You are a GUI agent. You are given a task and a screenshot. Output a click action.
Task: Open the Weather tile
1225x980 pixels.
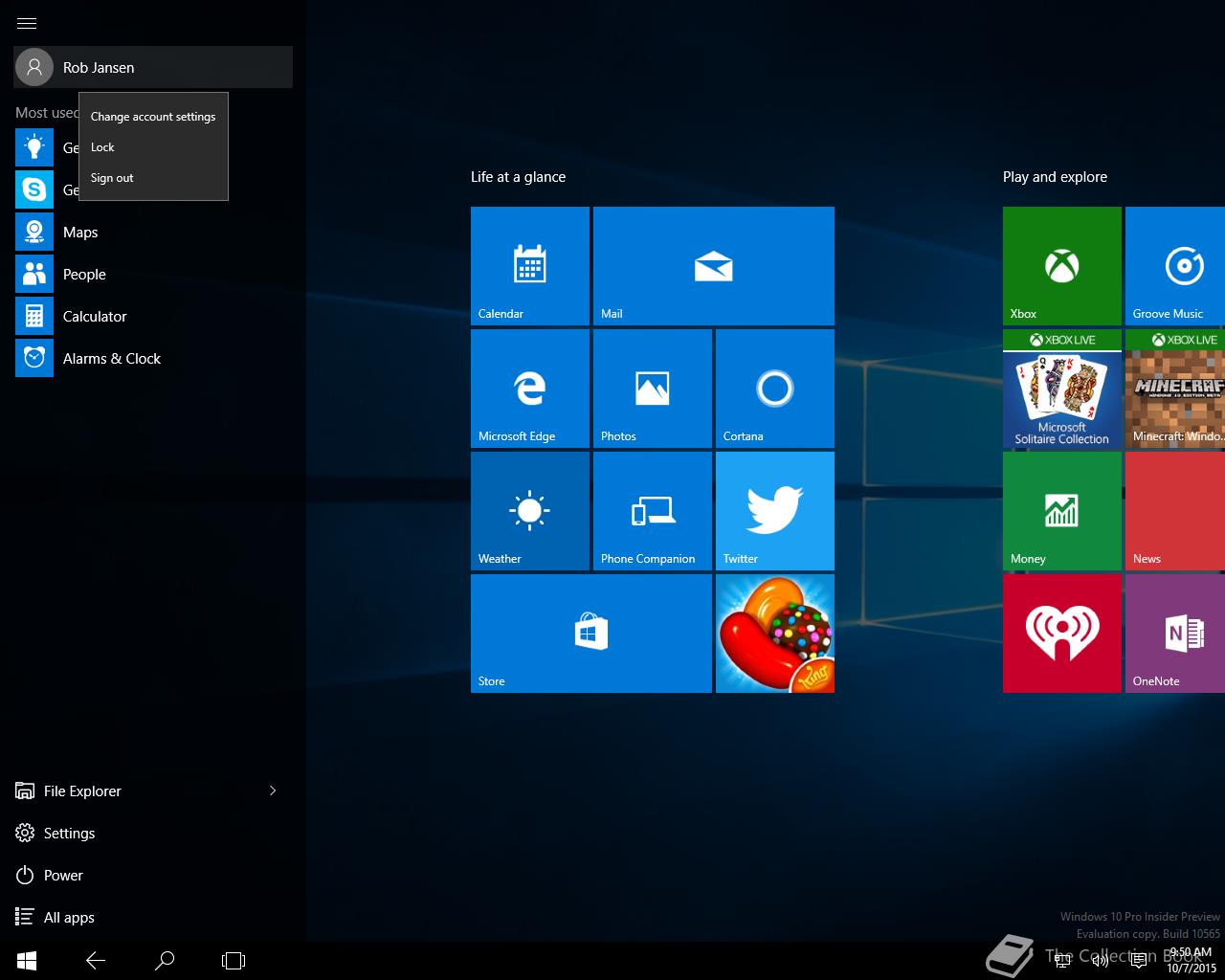pyautogui.click(x=530, y=511)
